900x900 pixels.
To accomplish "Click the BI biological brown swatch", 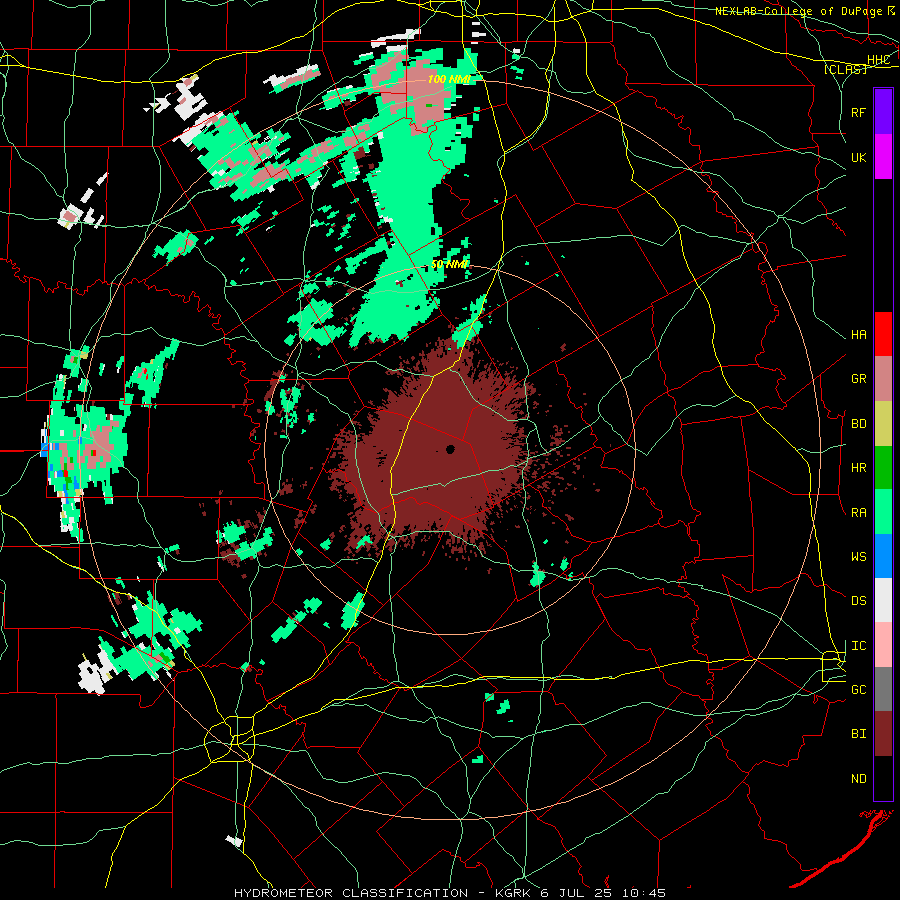I will [x=883, y=734].
